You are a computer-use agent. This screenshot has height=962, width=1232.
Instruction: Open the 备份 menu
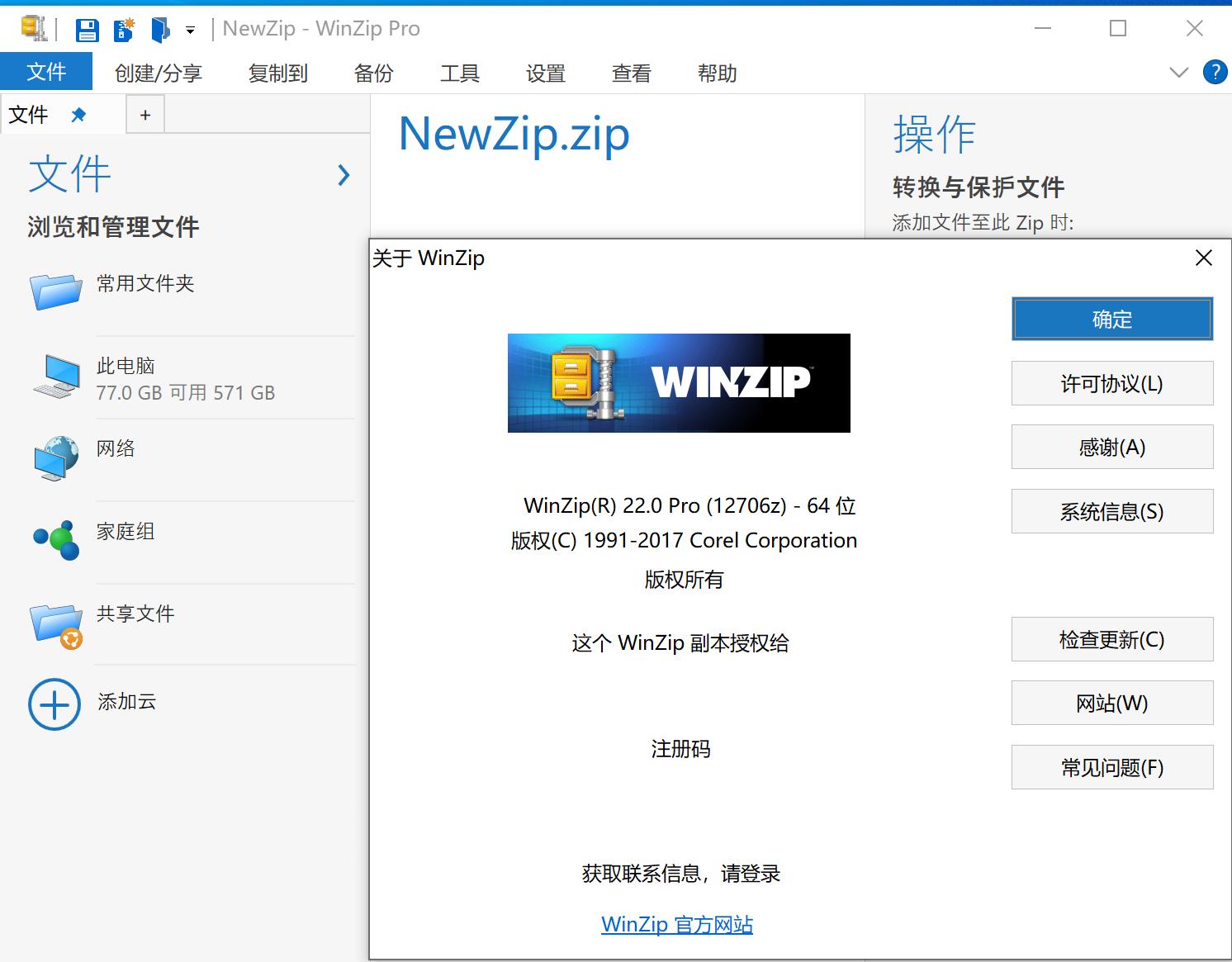tap(373, 73)
